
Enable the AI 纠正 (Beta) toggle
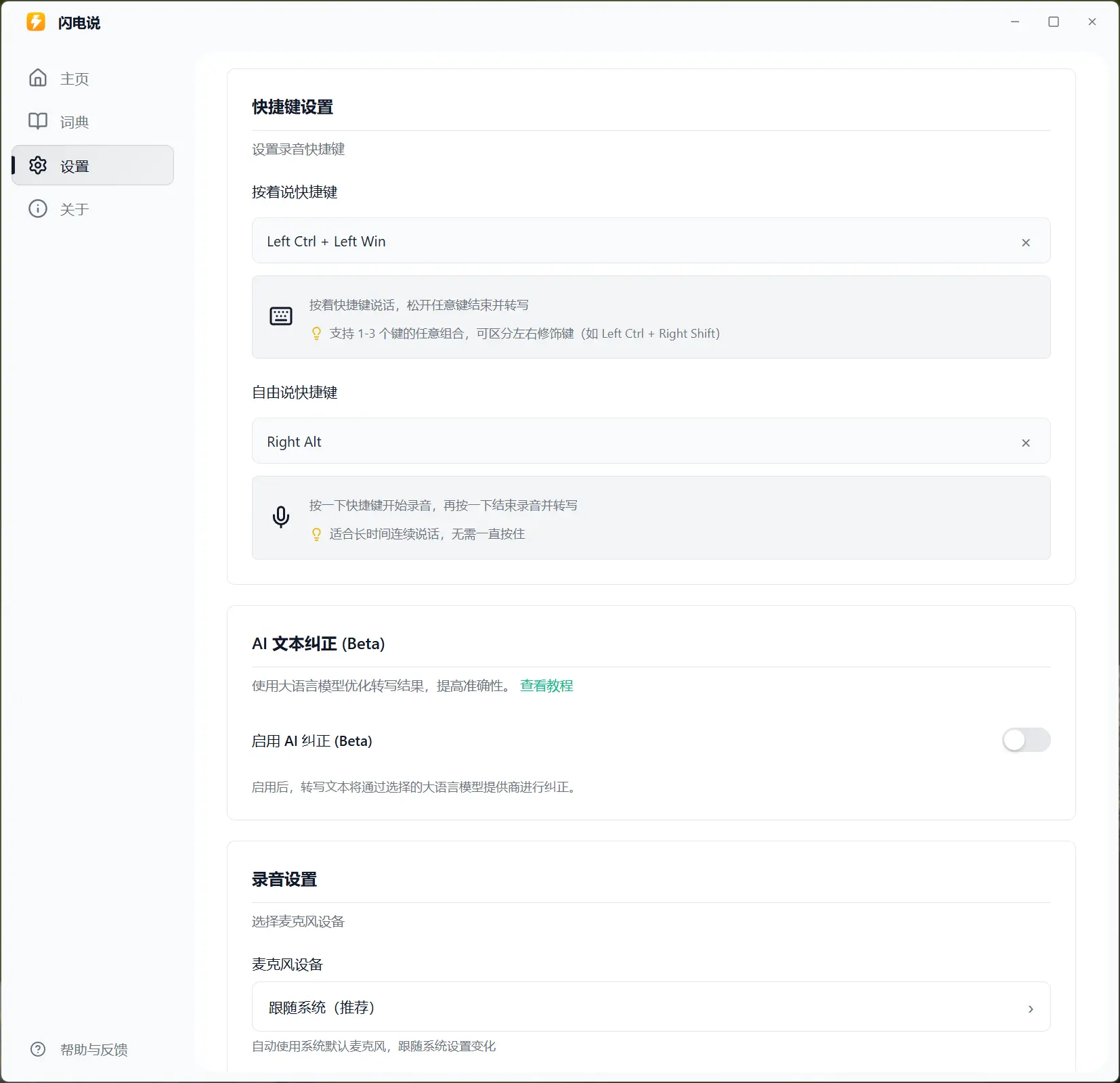point(1026,740)
